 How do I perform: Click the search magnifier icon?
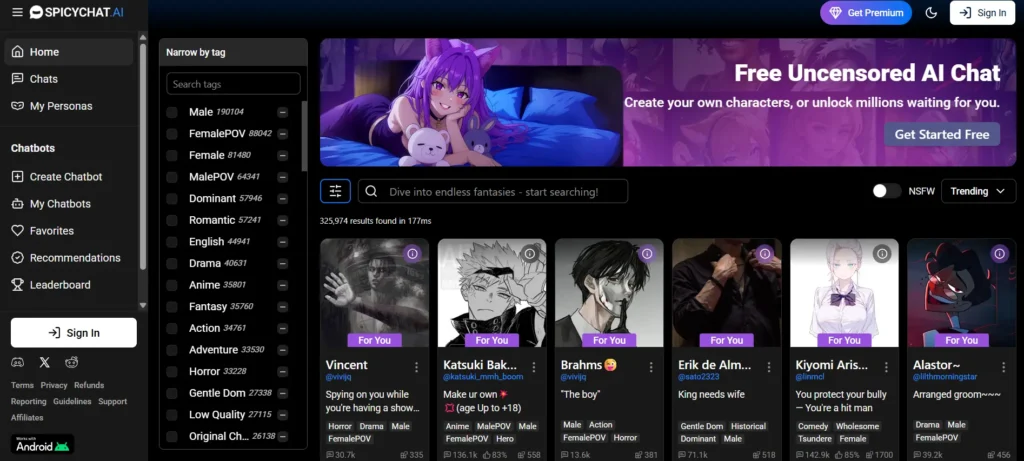coord(372,191)
